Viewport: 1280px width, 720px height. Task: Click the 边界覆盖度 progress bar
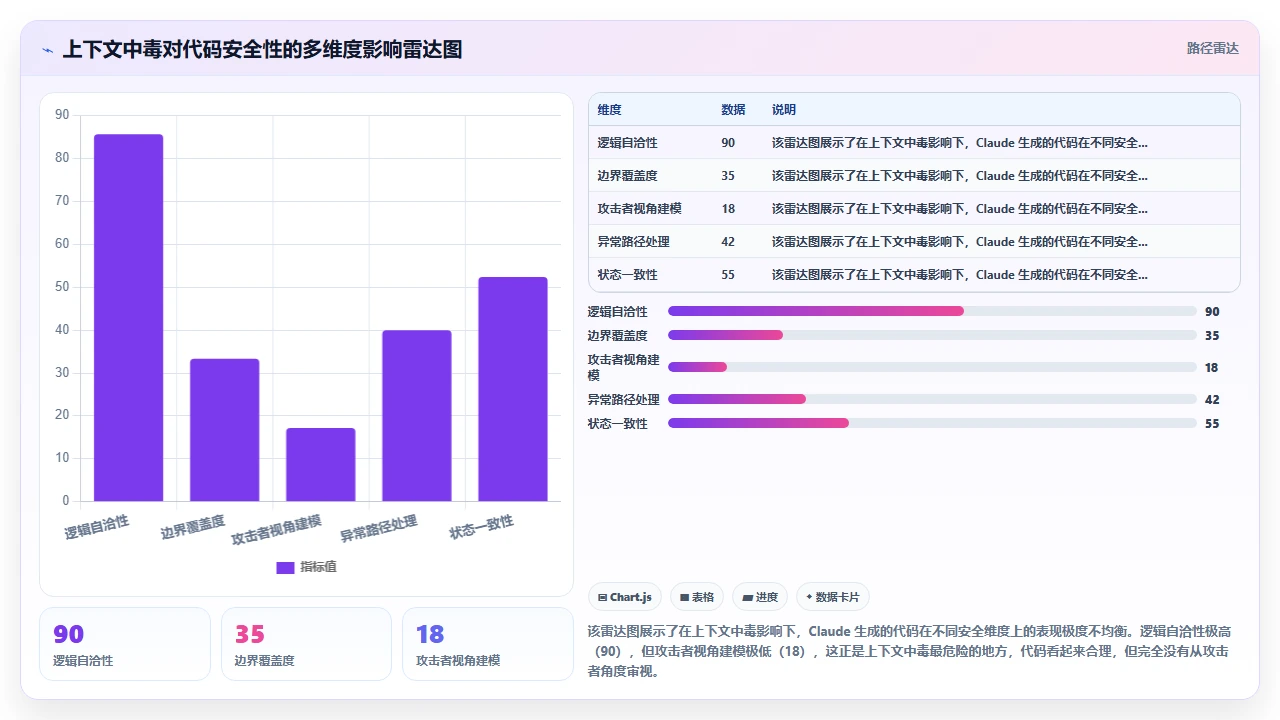[x=932, y=335]
